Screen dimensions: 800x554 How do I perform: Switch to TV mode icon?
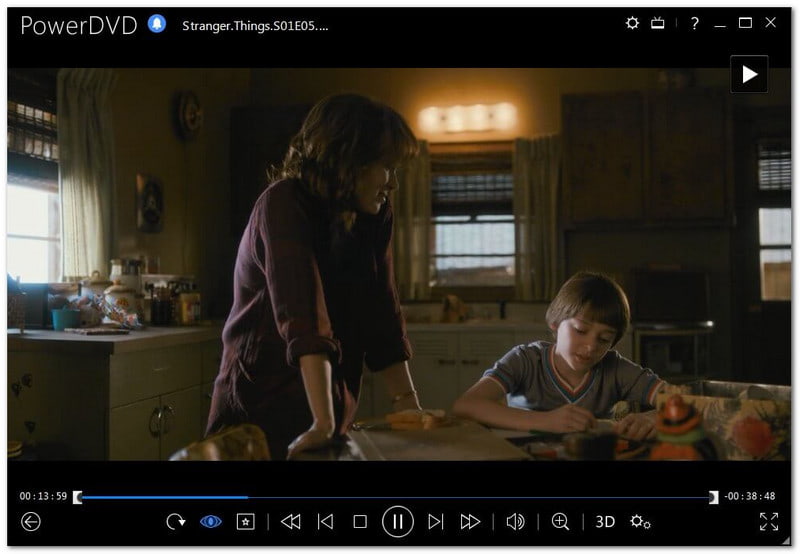pyautogui.click(x=658, y=23)
